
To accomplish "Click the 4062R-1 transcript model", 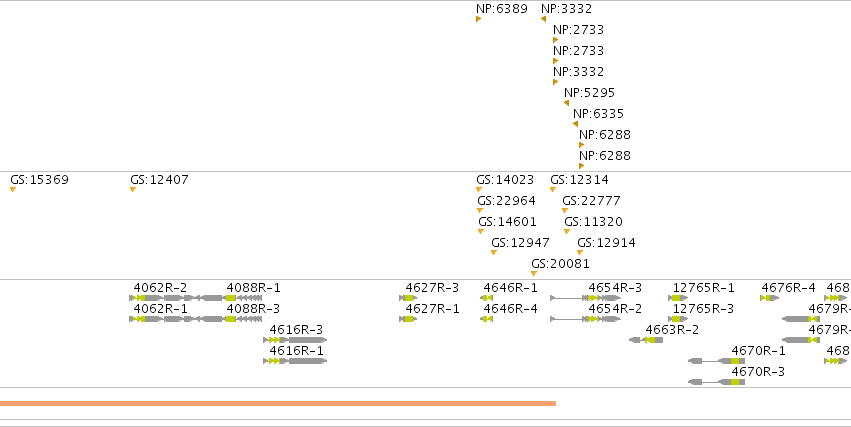I will tap(164, 319).
